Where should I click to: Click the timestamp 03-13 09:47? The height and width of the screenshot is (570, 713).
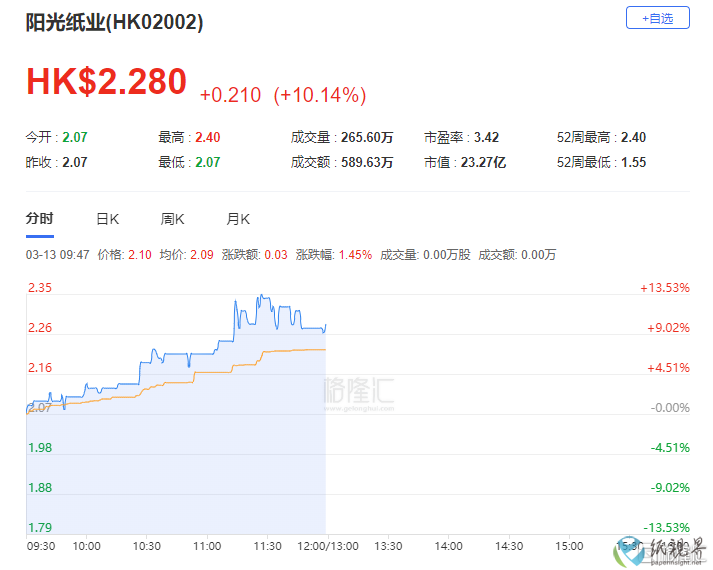tap(58, 255)
